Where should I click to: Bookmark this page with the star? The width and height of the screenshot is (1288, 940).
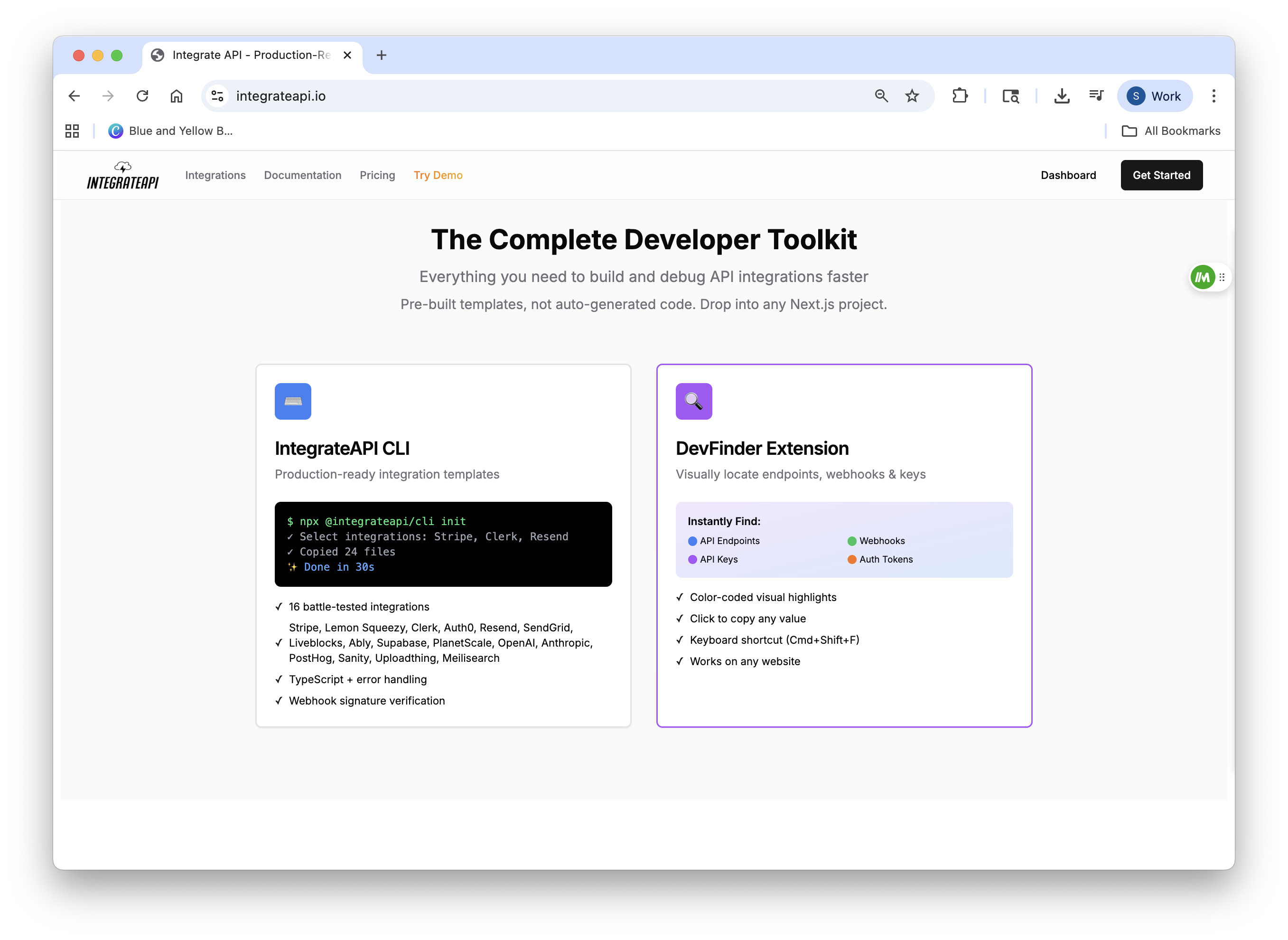(912, 95)
